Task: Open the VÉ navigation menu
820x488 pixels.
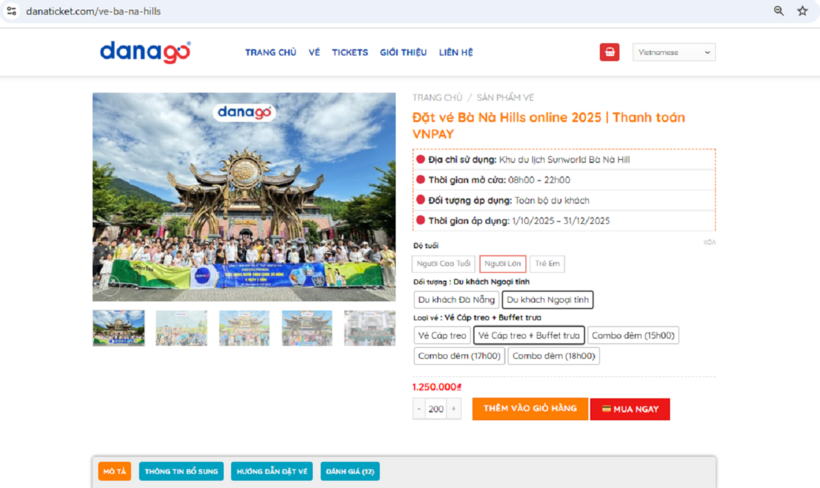Action: [314, 52]
